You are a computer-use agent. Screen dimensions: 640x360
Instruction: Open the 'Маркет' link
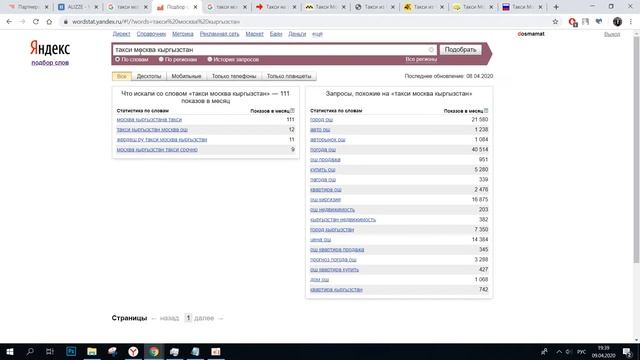[x=254, y=34]
